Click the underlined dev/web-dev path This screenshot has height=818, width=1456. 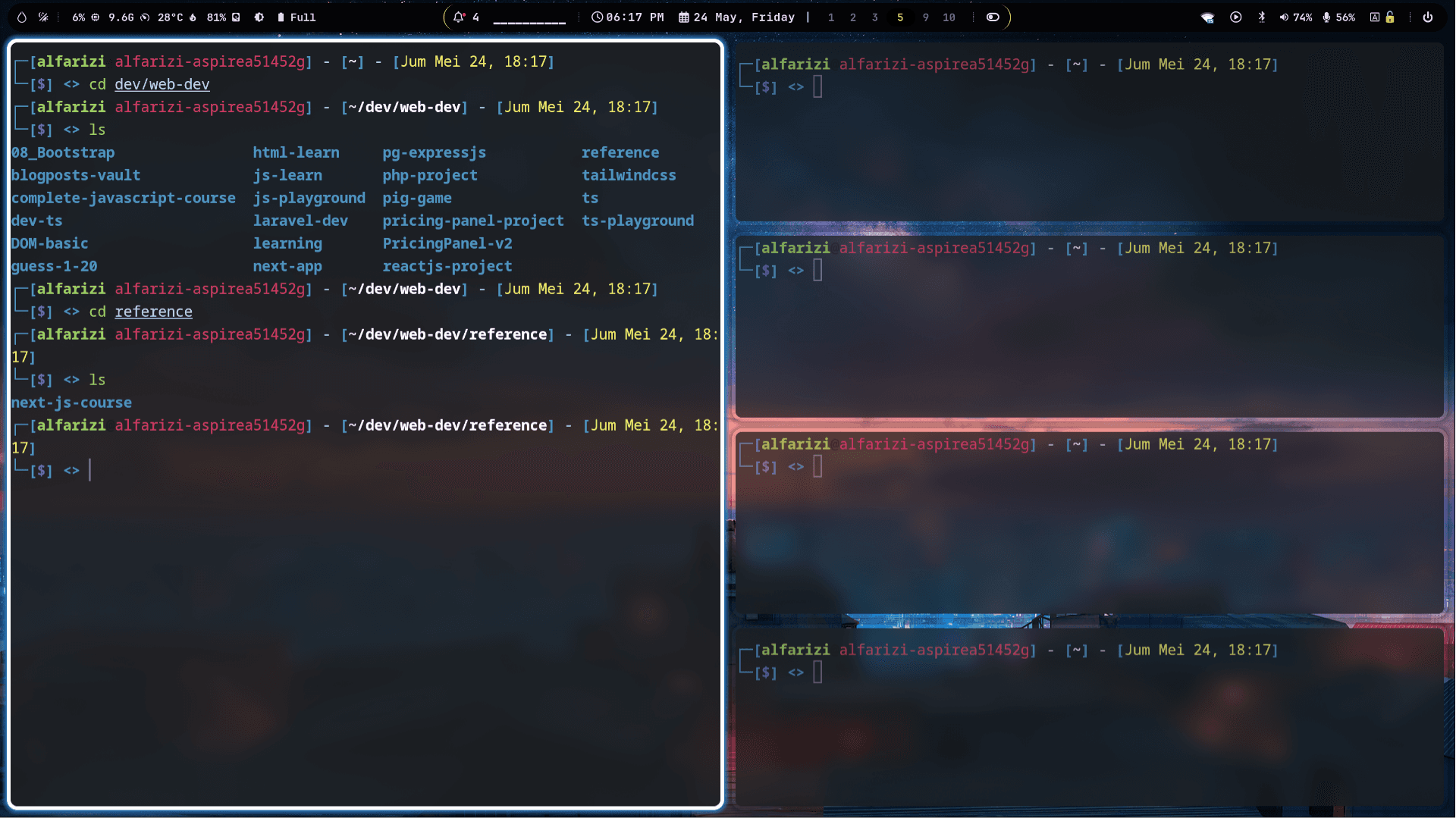(x=162, y=84)
